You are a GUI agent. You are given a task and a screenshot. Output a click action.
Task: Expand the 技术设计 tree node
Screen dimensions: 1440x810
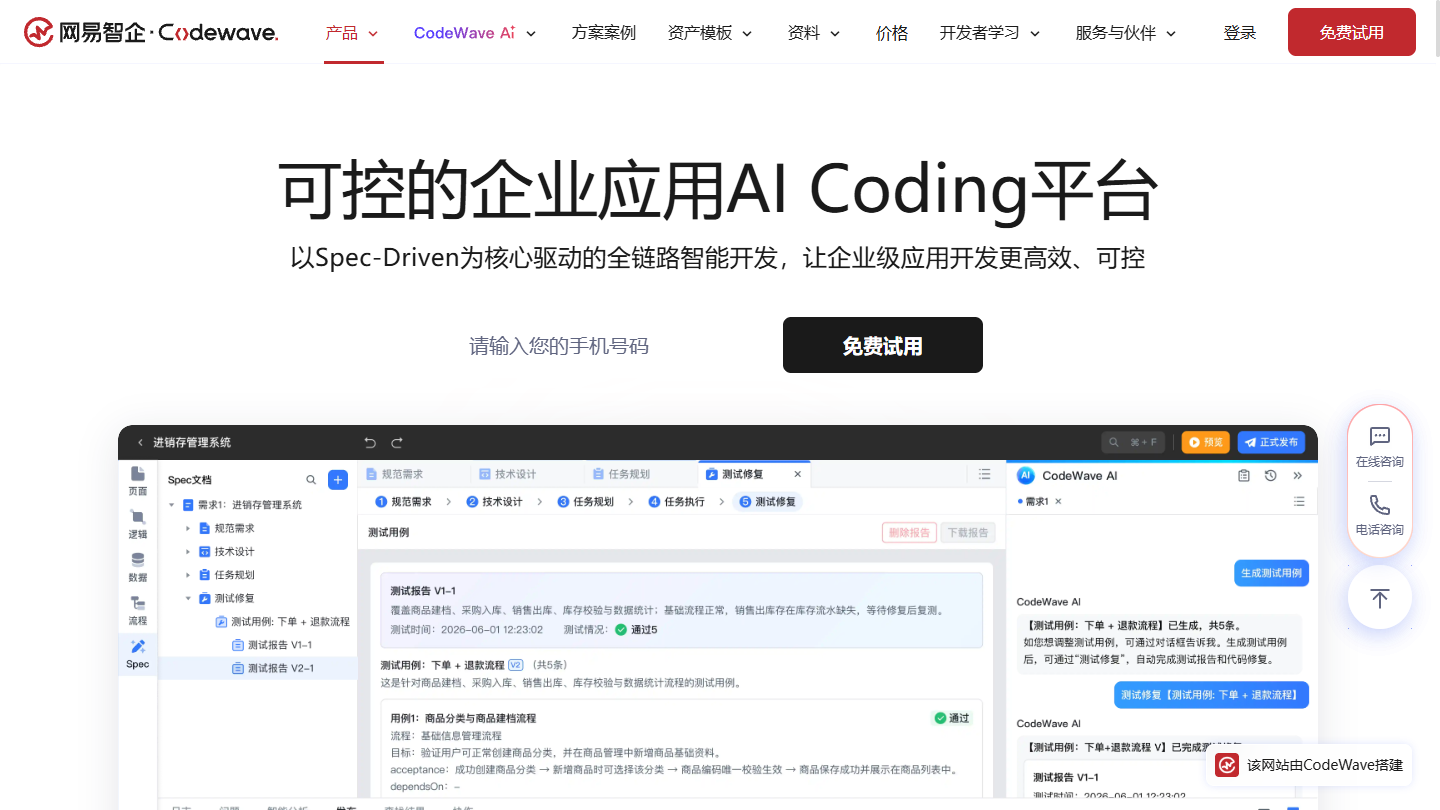coord(188,551)
